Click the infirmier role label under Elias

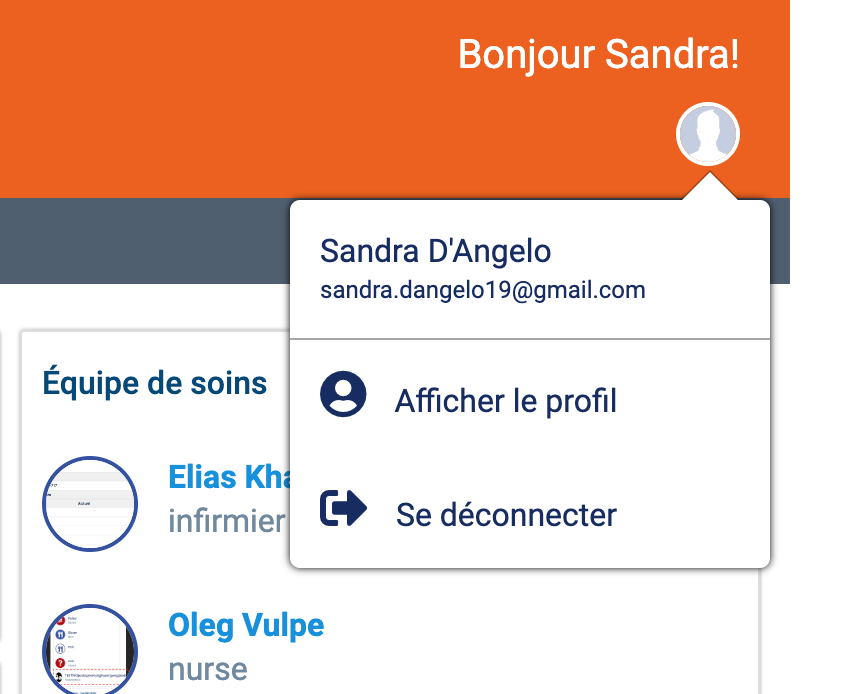[x=227, y=521]
